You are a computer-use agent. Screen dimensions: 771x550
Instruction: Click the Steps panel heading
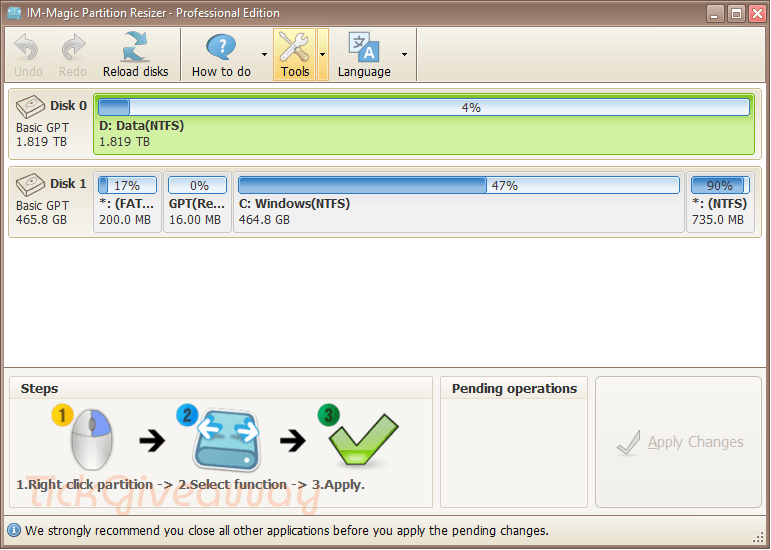(39, 389)
